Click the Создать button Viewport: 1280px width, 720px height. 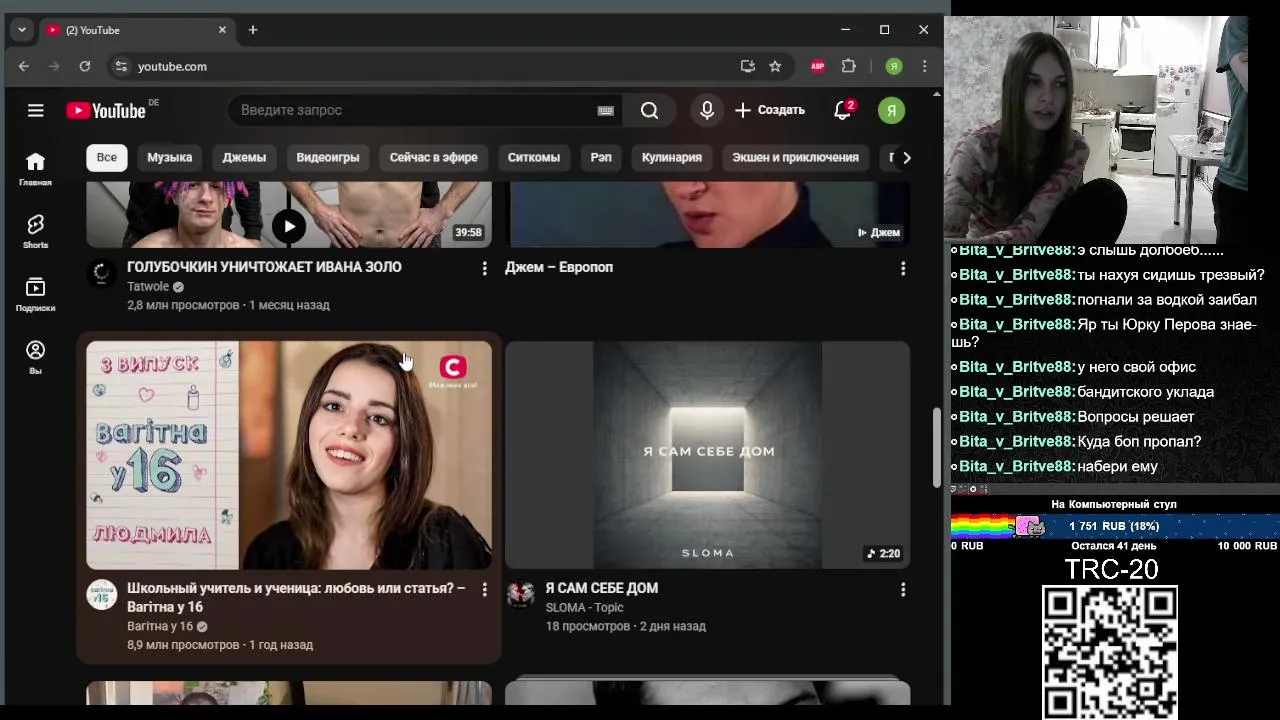(770, 110)
